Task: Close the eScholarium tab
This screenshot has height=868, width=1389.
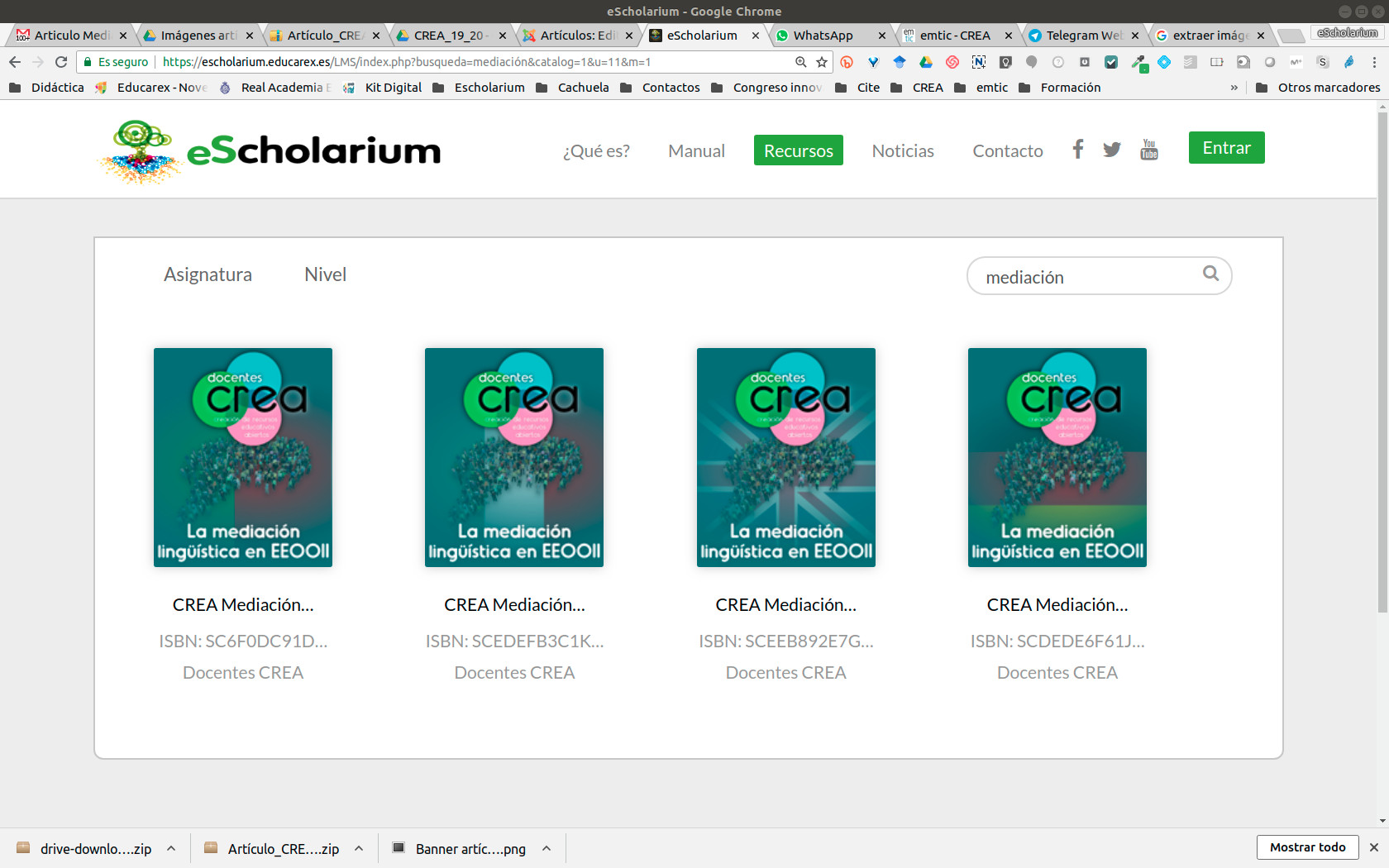Action: [756, 36]
